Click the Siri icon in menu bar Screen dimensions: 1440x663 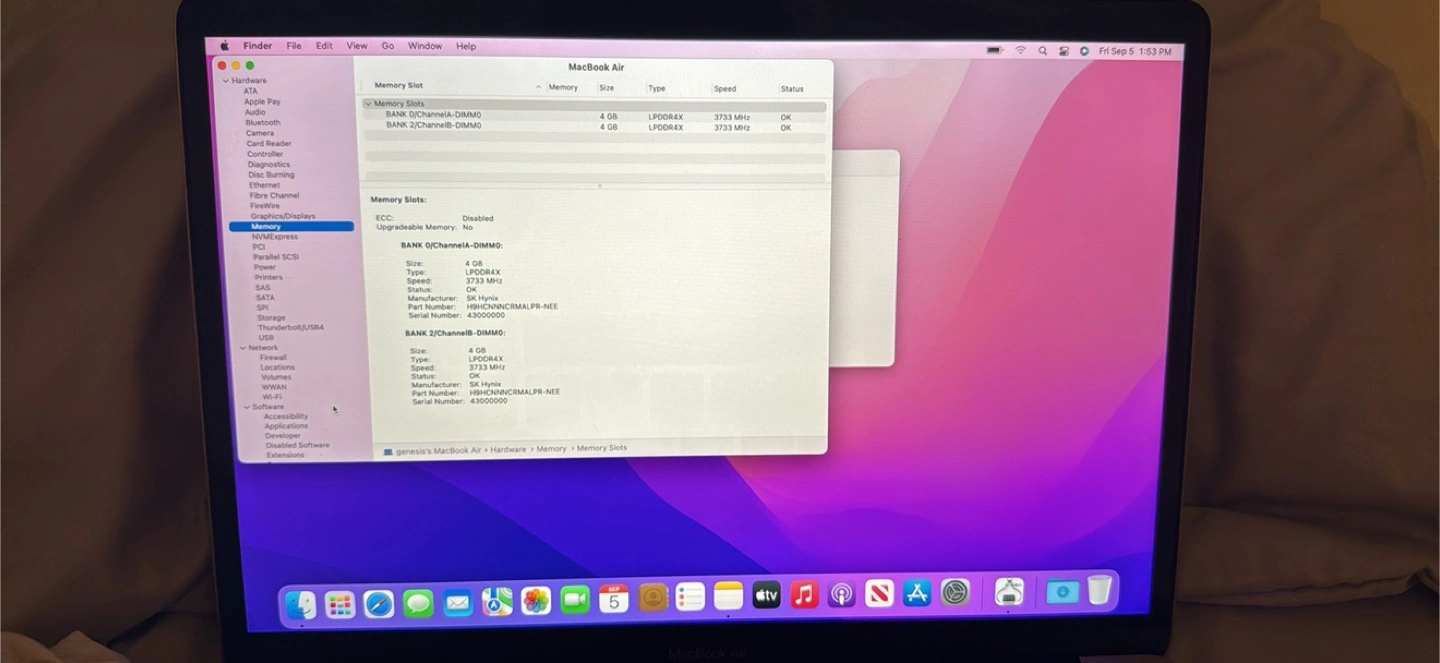coord(1084,51)
